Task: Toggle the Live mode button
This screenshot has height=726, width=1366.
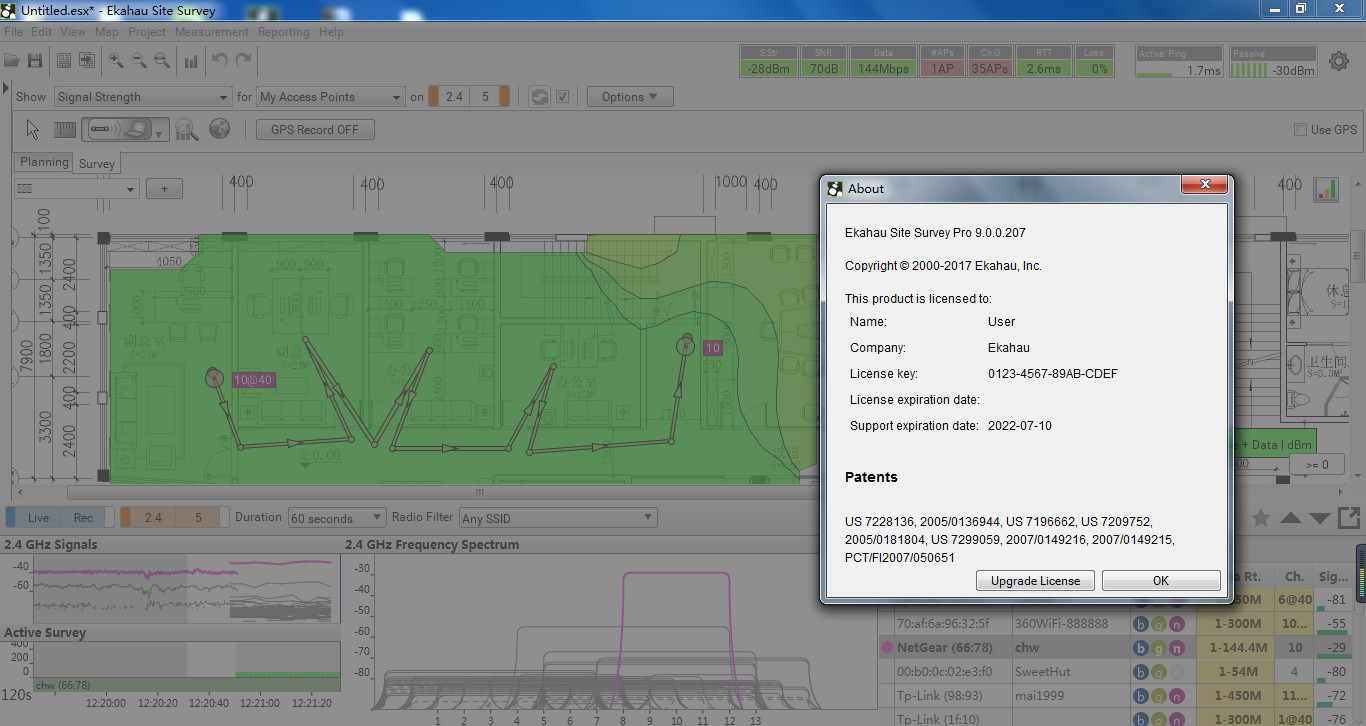Action: (x=38, y=517)
